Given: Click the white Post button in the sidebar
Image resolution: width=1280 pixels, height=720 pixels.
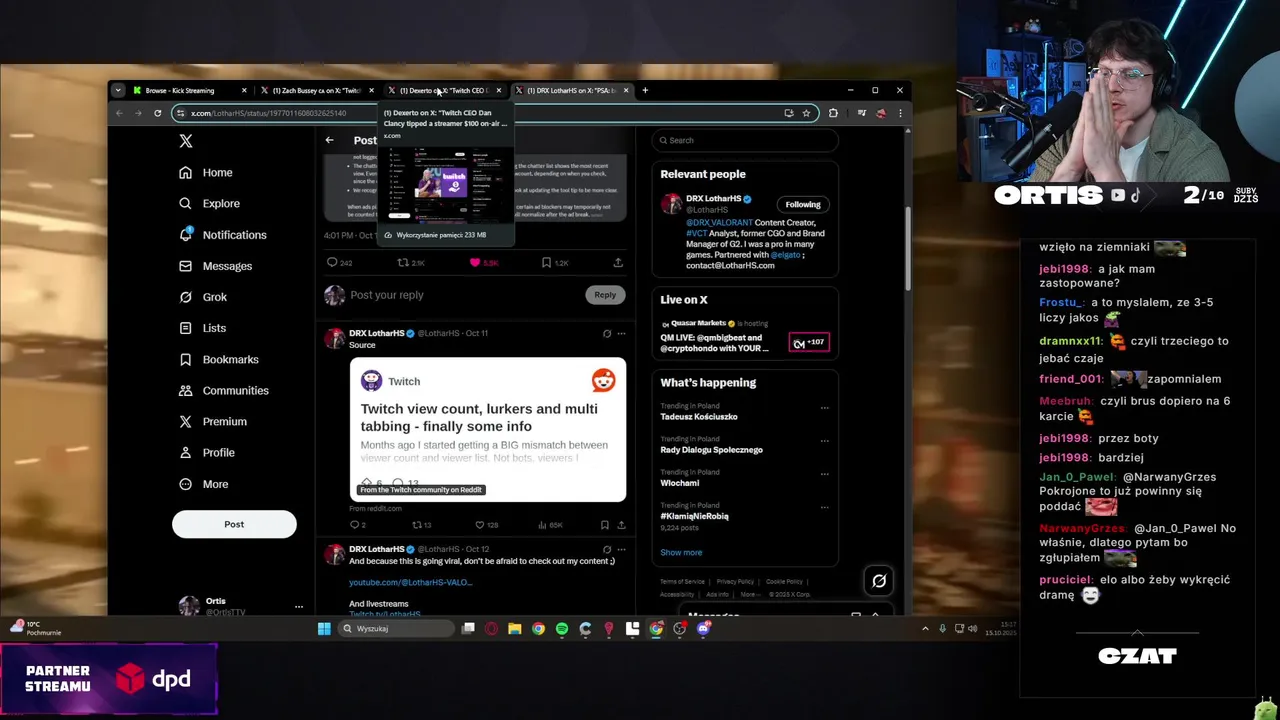Looking at the screenshot, I should tap(234, 524).
